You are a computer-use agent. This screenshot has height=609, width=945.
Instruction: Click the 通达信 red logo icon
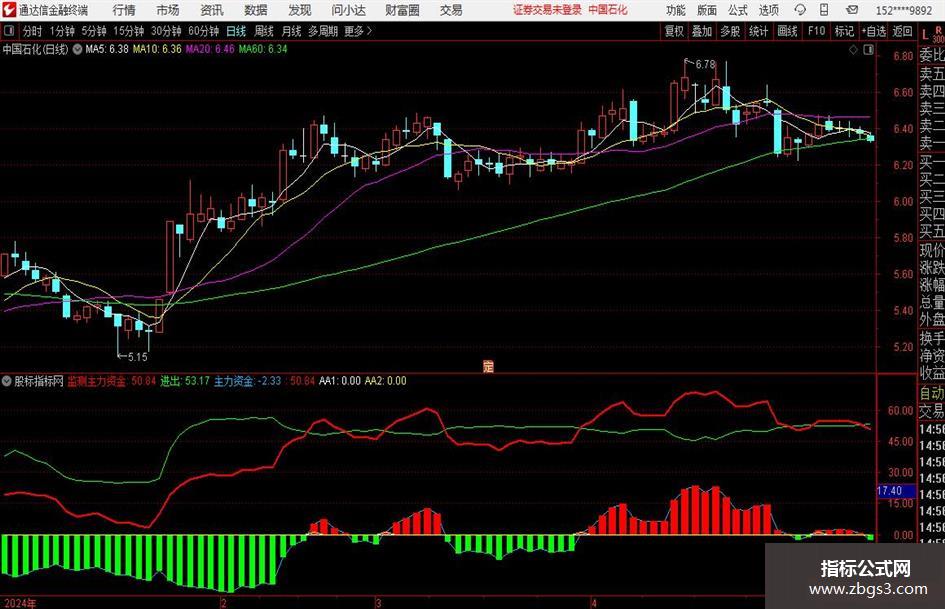click(9, 10)
